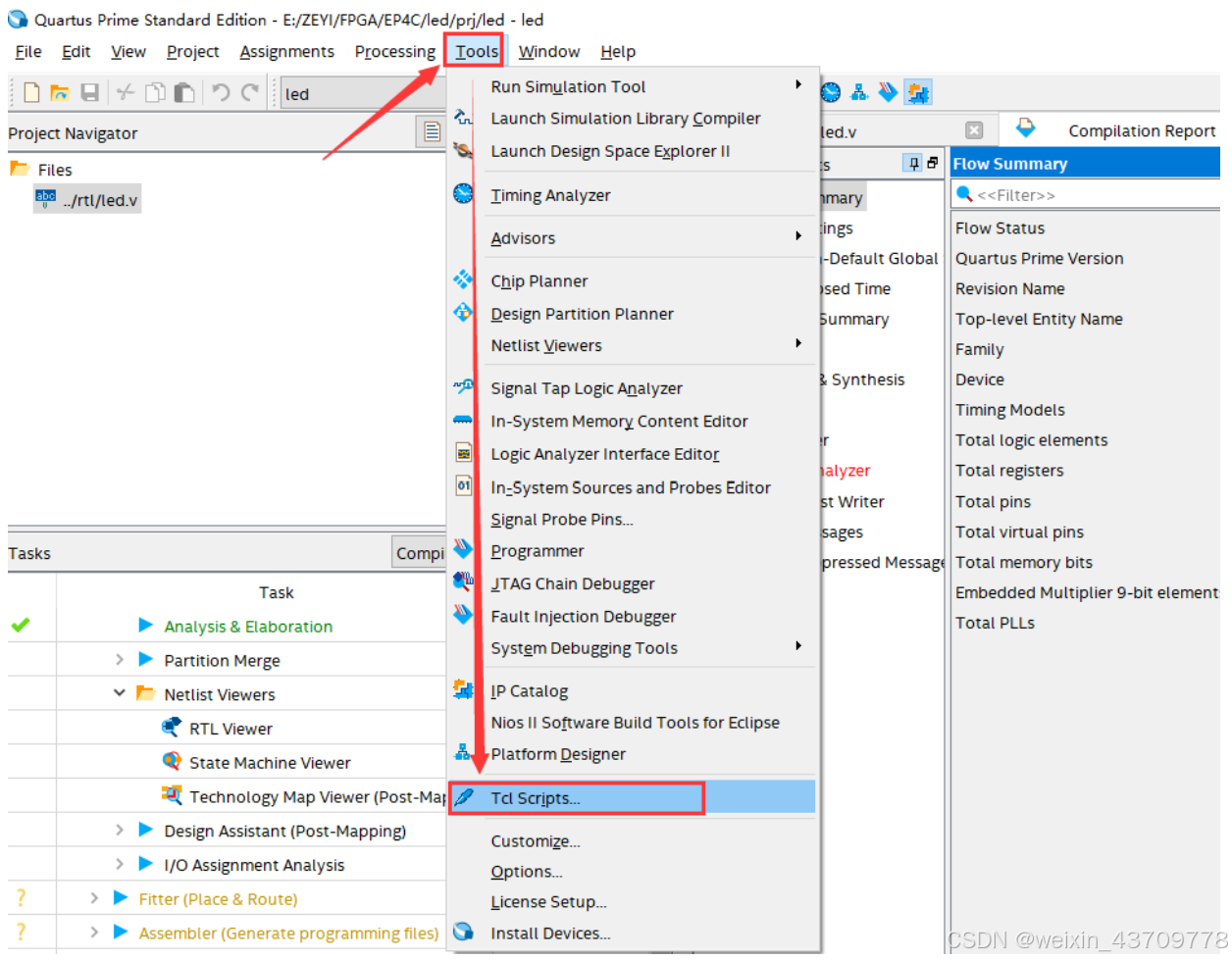Open the Assignments menu

286,51
